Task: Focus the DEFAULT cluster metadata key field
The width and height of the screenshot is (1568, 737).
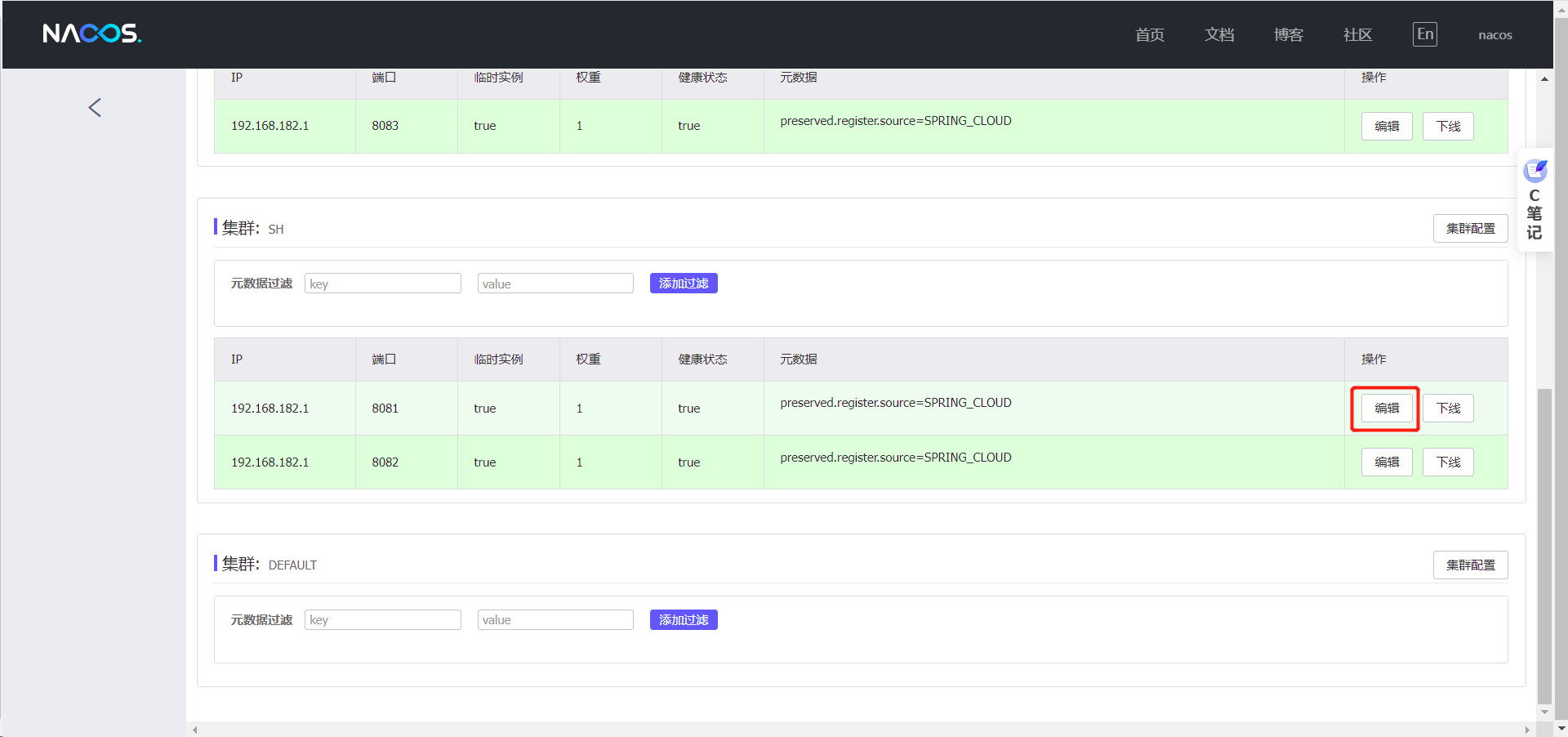Action: [x=383, y=619]
